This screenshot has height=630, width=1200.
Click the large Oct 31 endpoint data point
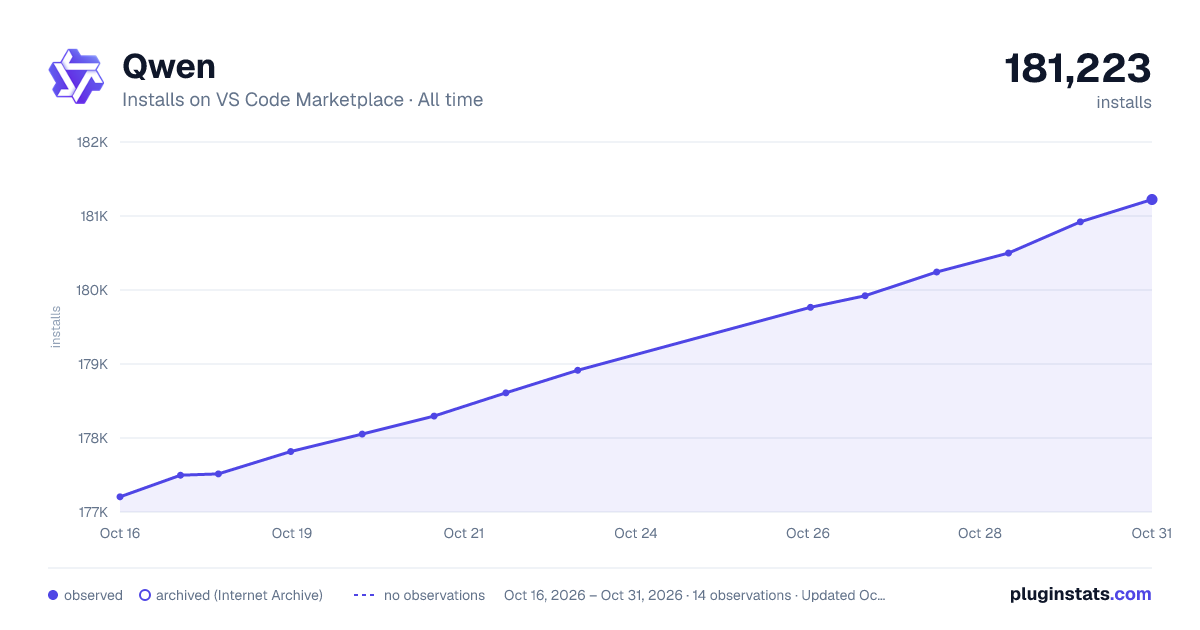coord(1152,200)
